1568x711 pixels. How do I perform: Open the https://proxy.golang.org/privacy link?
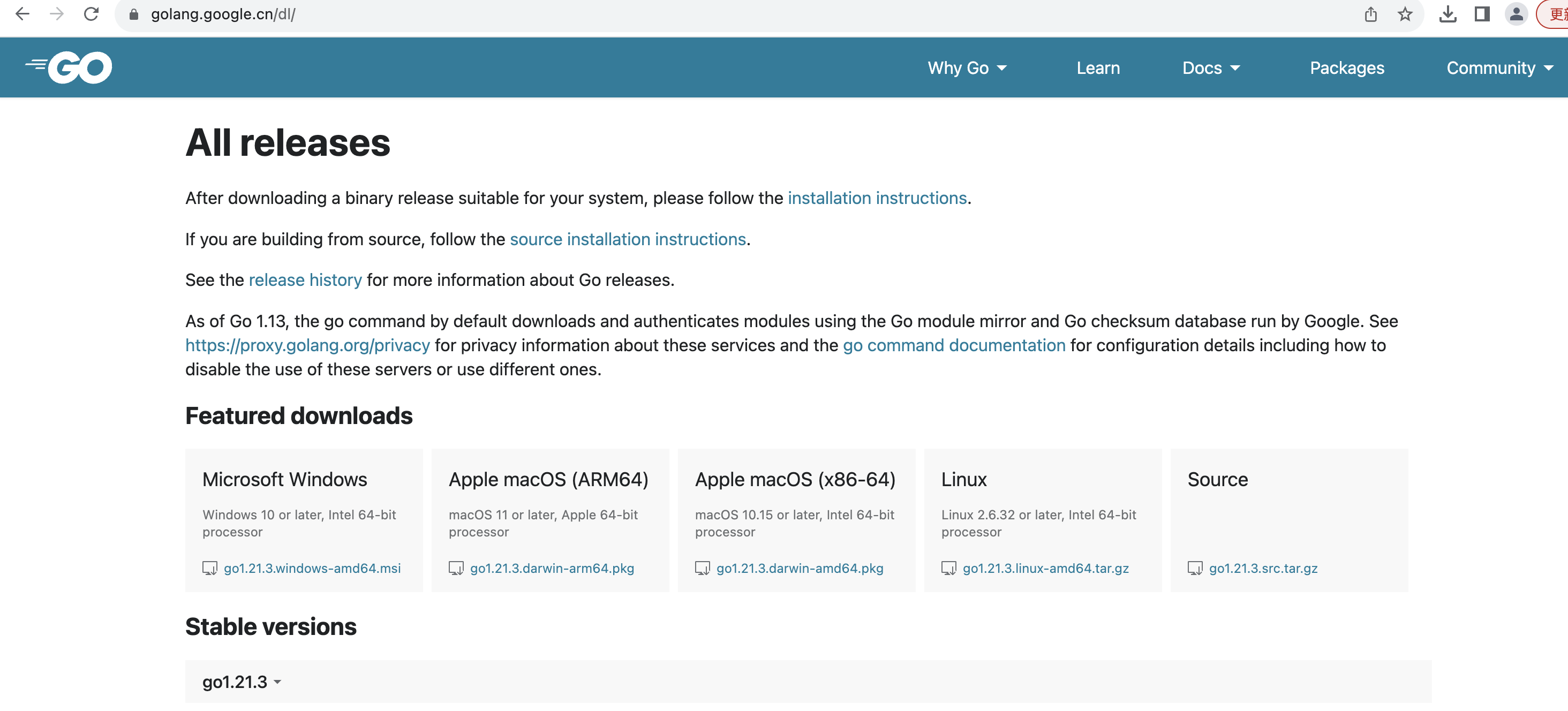click(307, 346)
